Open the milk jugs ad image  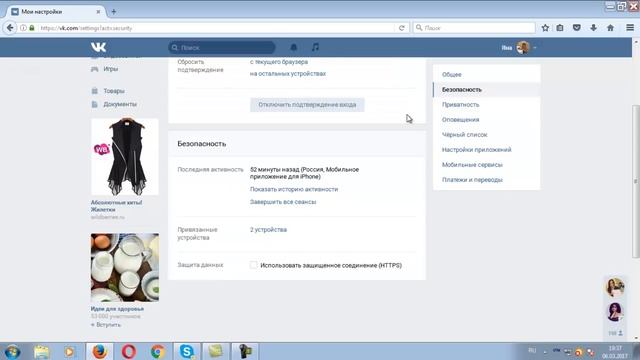(x=124, y=267)
